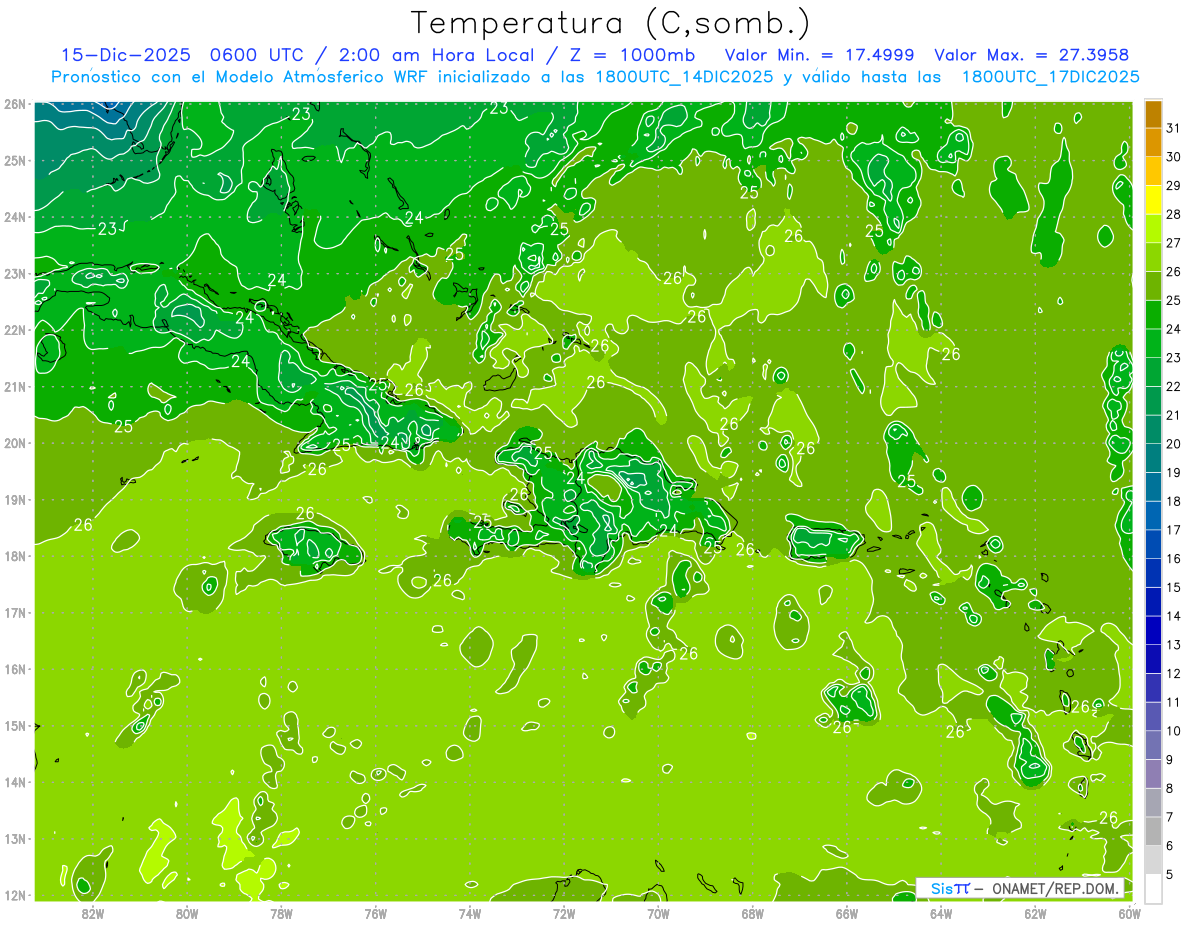Click the color scale label "22"
This screenshot has height=927, width=1200.
[1174, 387]
